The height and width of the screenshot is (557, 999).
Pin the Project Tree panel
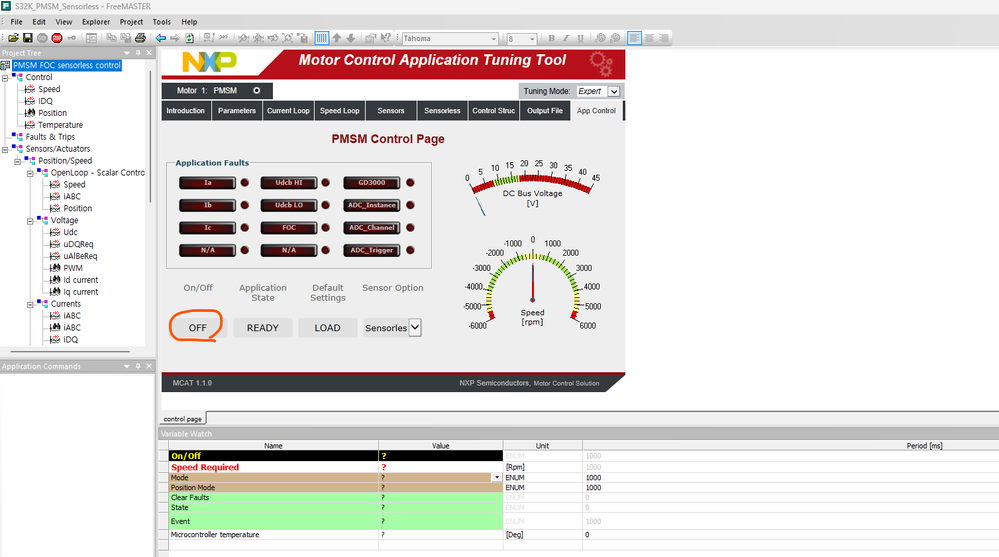[x=138, y=53]
